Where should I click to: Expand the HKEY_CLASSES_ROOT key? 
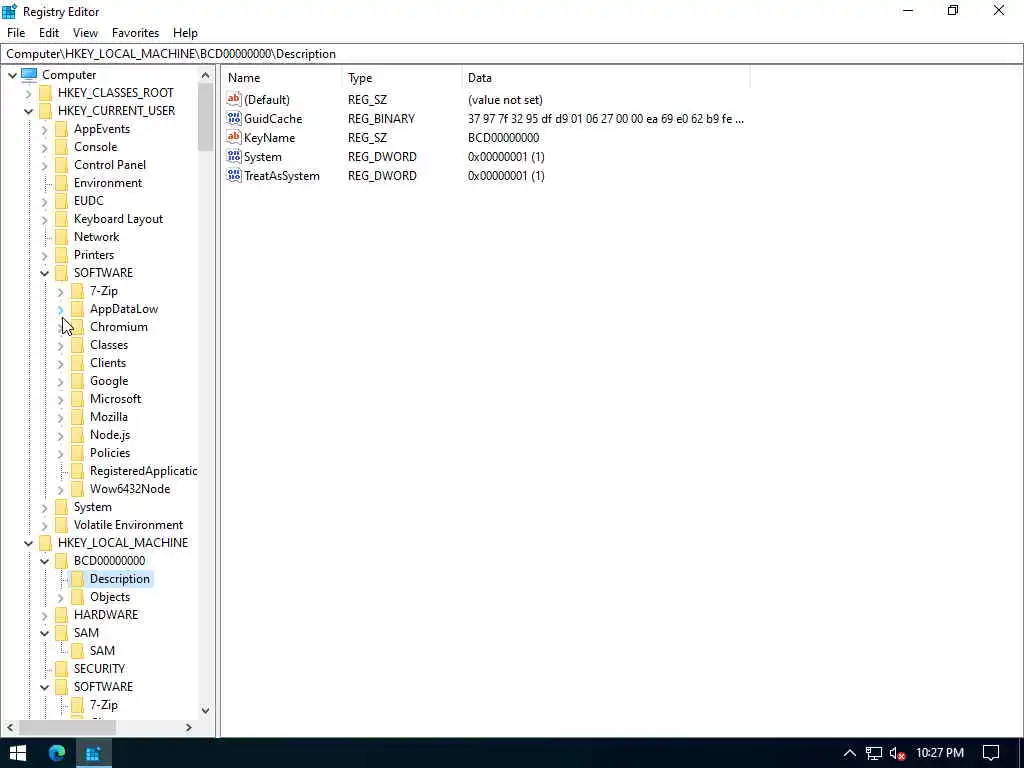coord(28,93)
